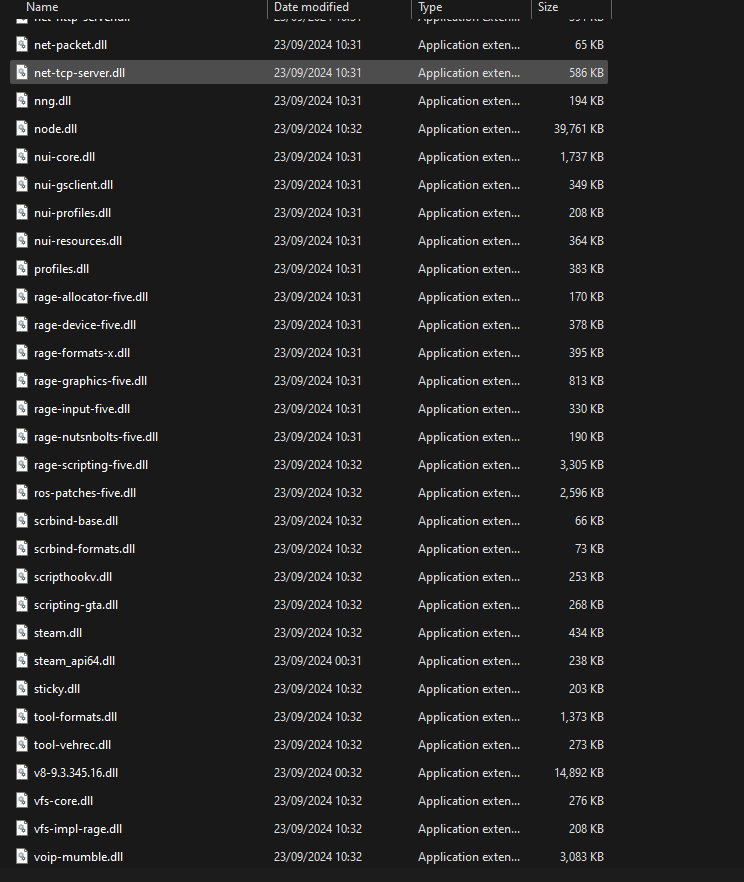Click the ros-patches-five.dll file icon
The width and height of the screenshot is (744, 882).
22,493
